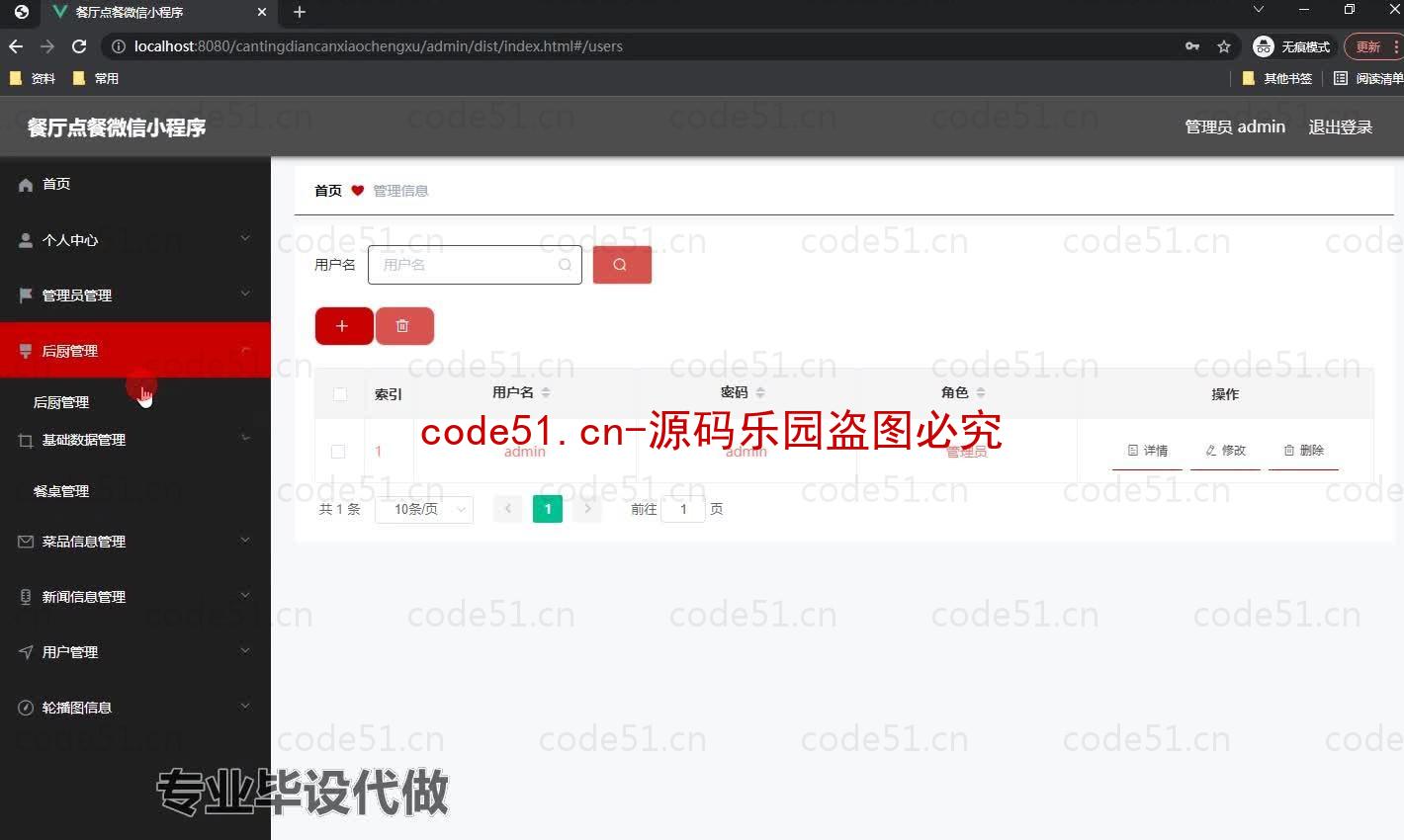This screenshot has height=840, width=1404.
Task: Tick the select-all checkbox in table header
Action: click(x=340, y=394)
